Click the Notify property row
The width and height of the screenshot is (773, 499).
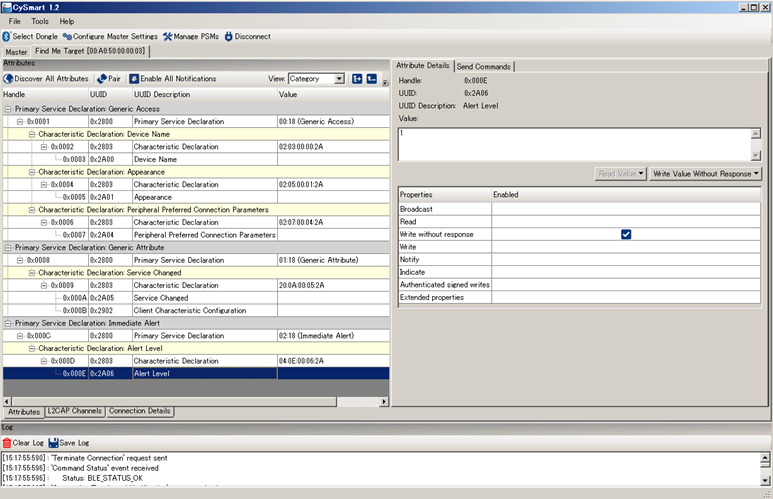(x=579, y=259)
